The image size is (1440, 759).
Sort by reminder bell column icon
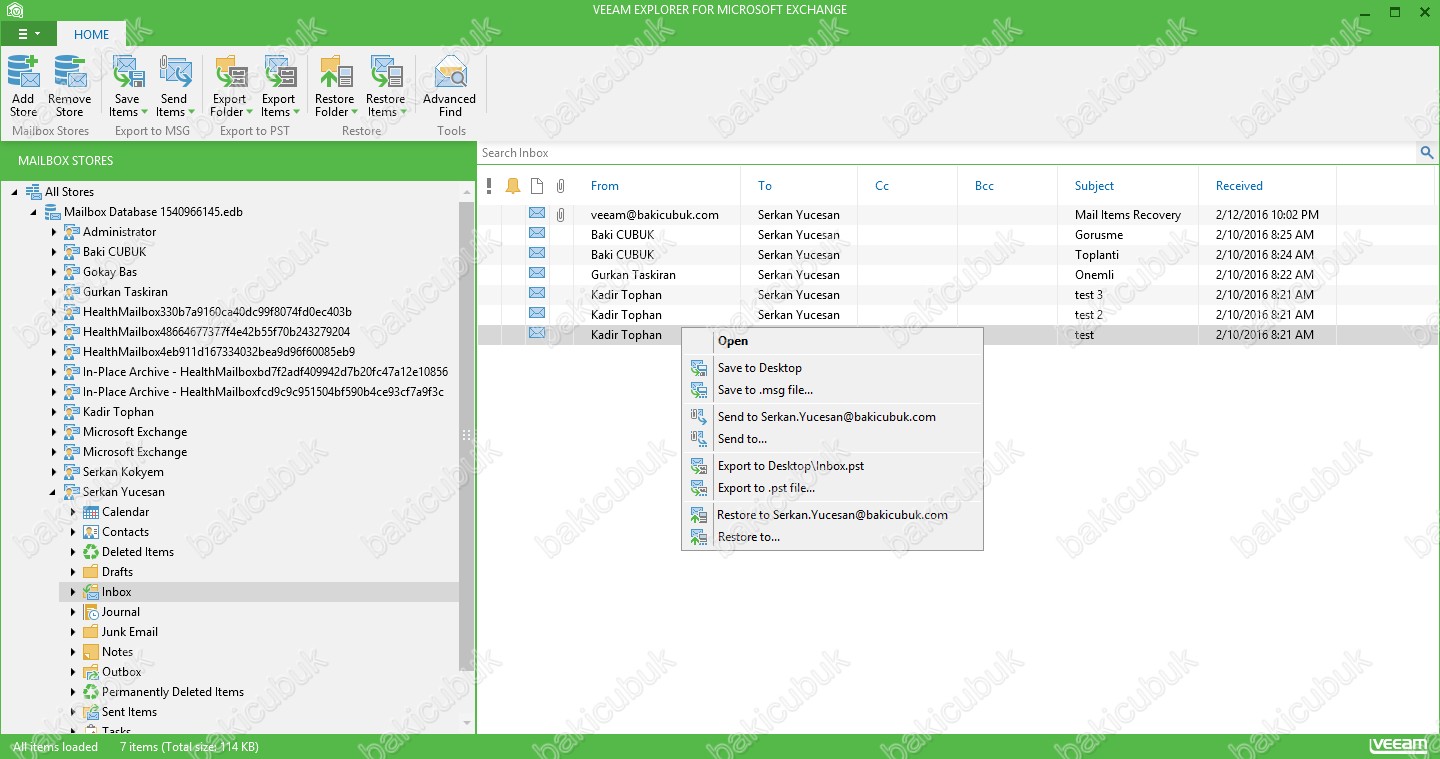tap(513, 186)
